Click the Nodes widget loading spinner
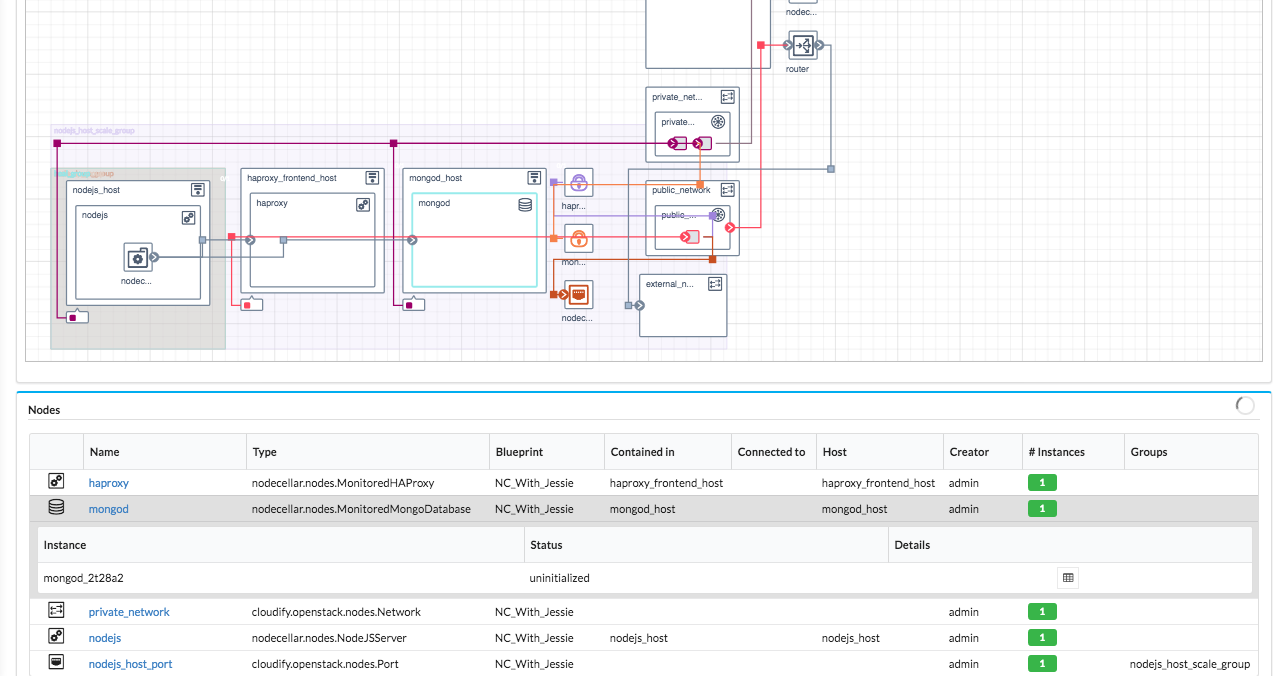This screenshot has height=676, width=1288. pos(1245,406)
